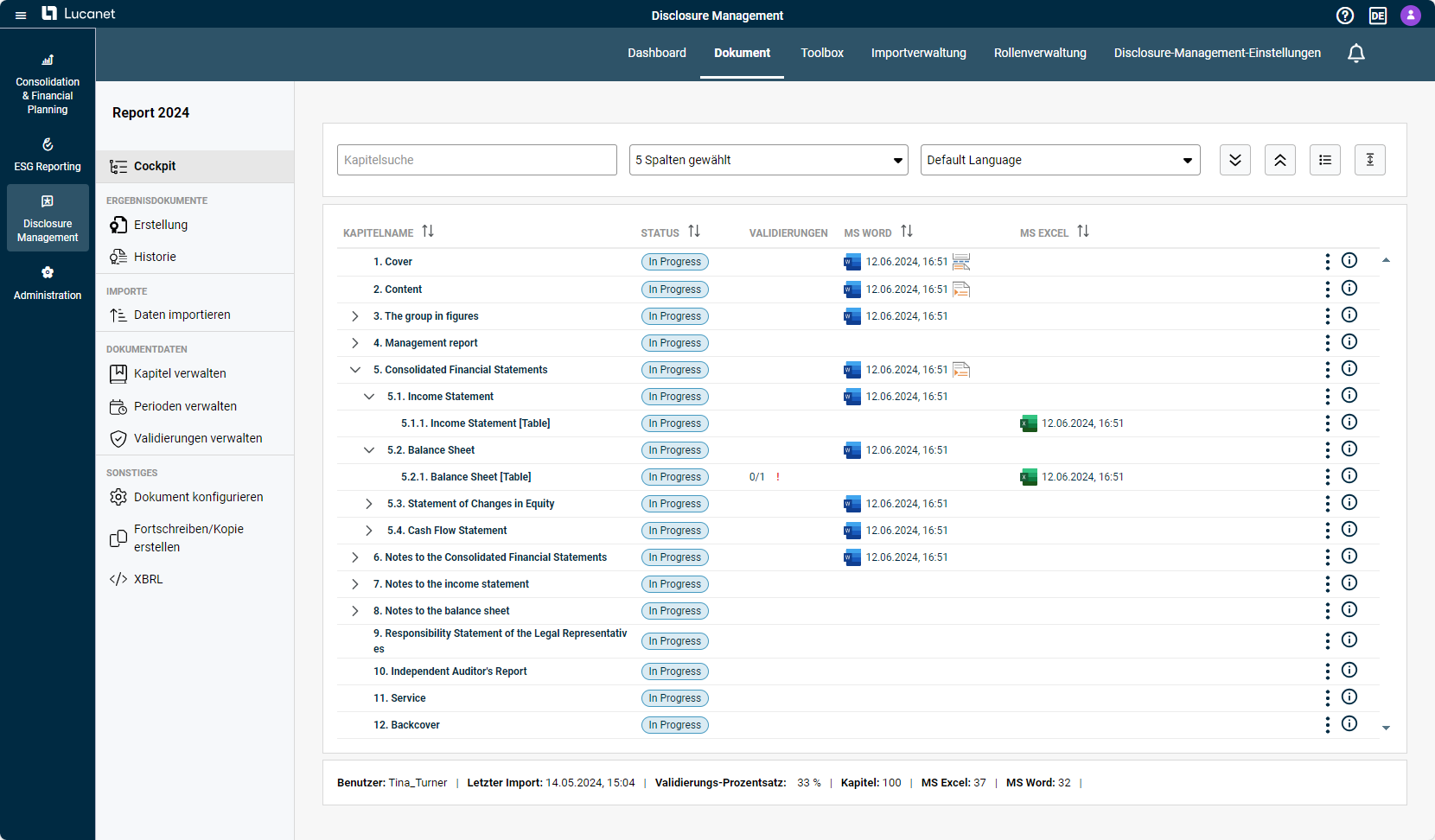Open the MS Word file for 1. Cover
Image resolution: width=1435 pixels, height=840 pixels.
[x=852, y=262]
